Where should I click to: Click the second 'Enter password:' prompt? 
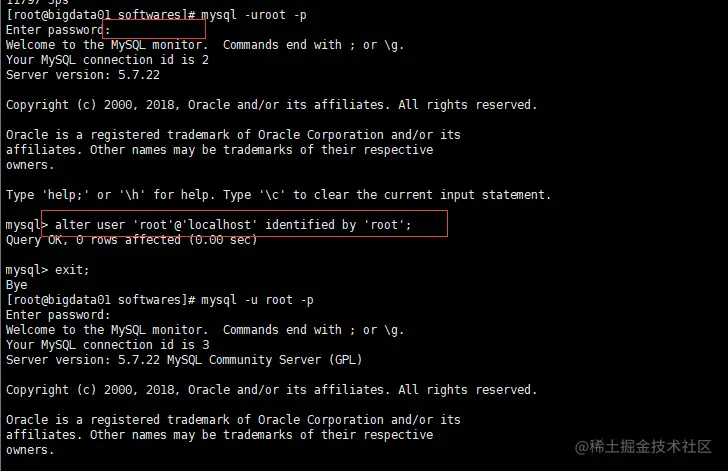[58, 315]
